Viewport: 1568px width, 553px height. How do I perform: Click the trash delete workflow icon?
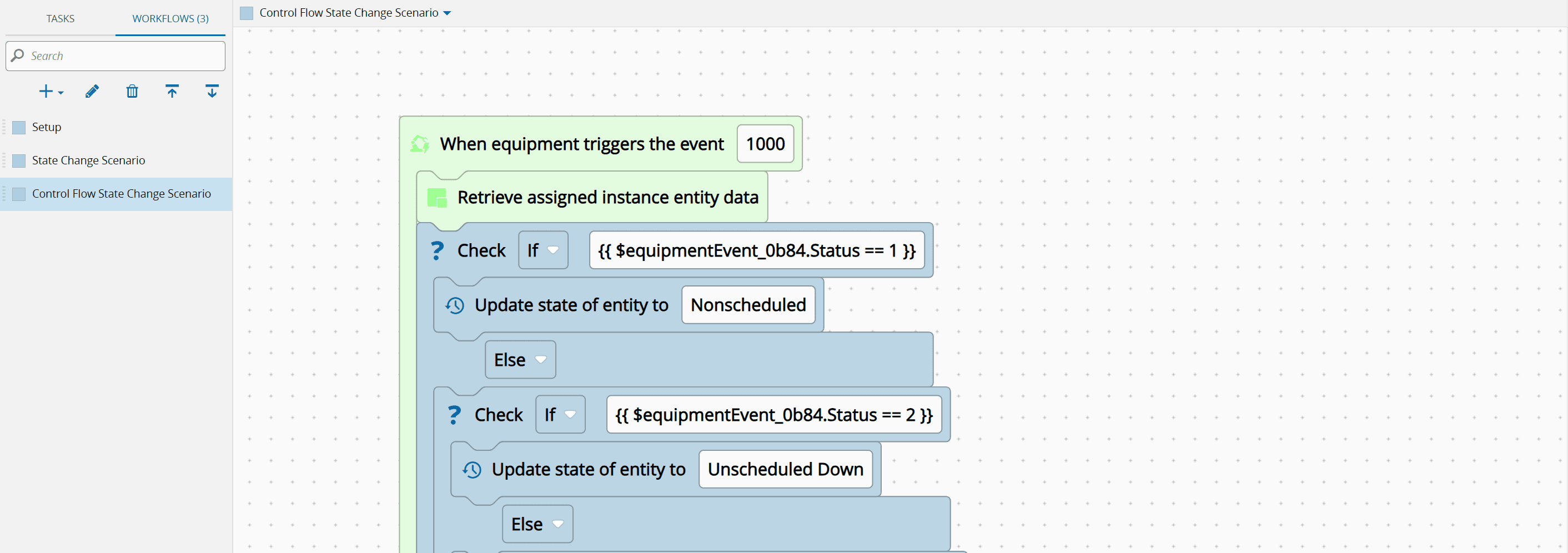click(132, 91)
